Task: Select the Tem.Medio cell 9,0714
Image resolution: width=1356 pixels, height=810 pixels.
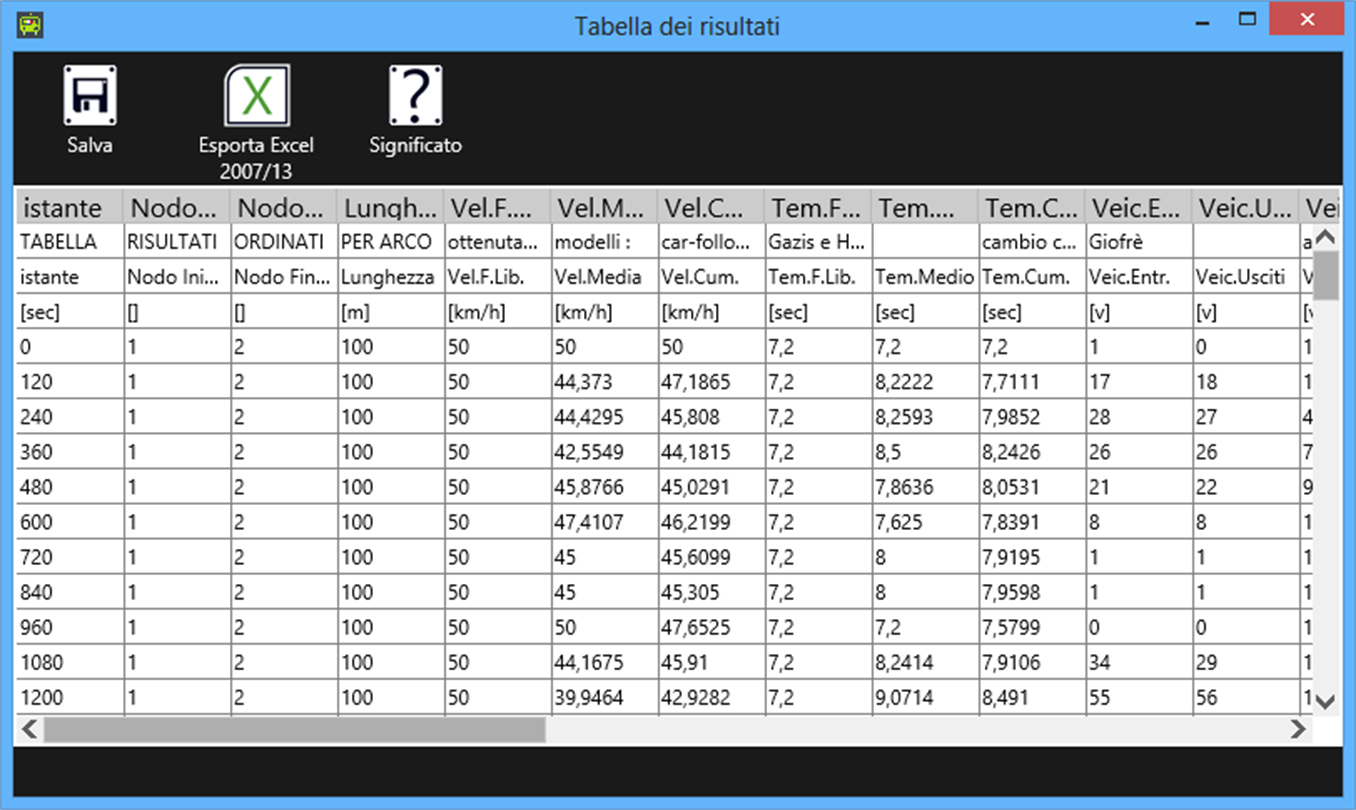Action: point(925,697)
